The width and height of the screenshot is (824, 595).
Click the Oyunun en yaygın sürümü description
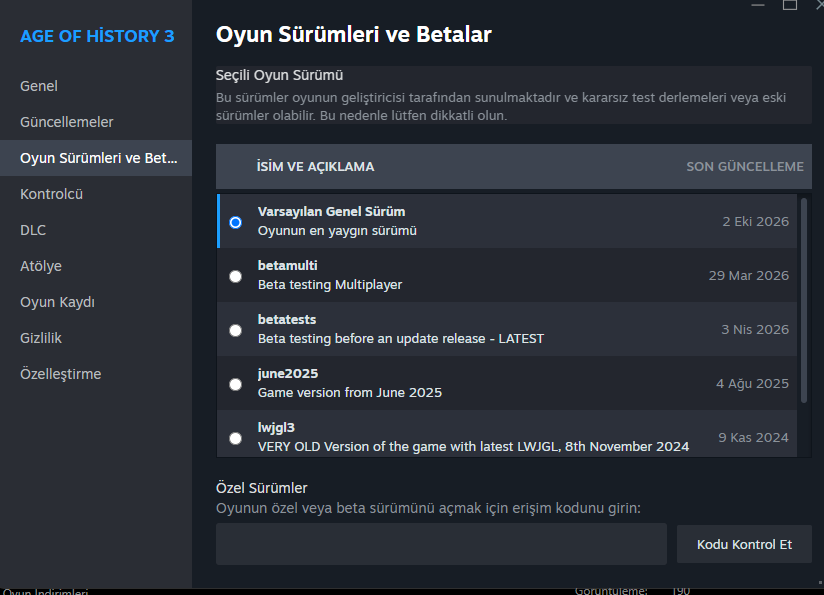337,231
